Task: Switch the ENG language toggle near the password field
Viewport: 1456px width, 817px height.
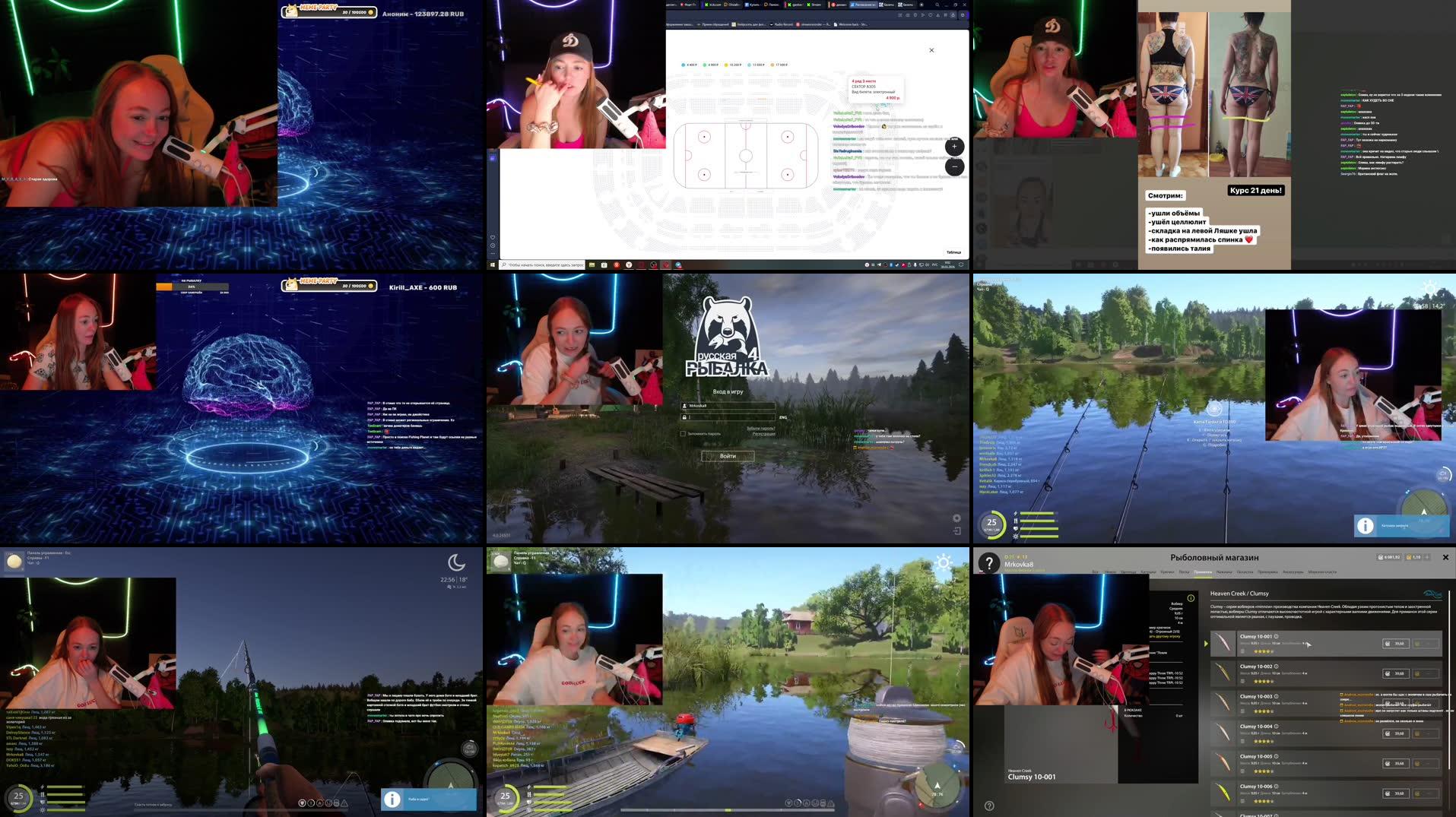Action: coord(782,417)
